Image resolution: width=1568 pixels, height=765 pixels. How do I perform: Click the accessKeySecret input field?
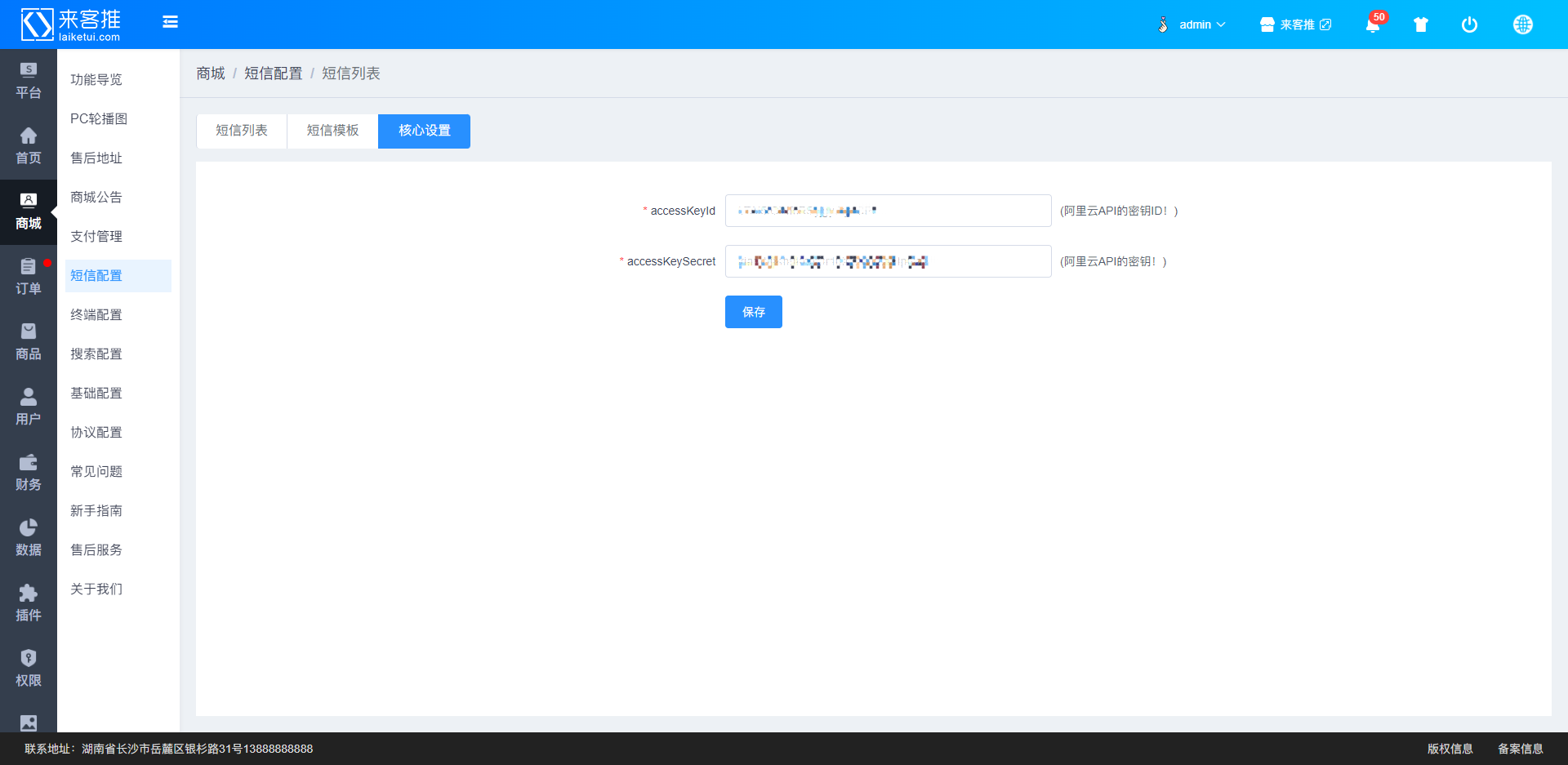(x=889, y=261)
